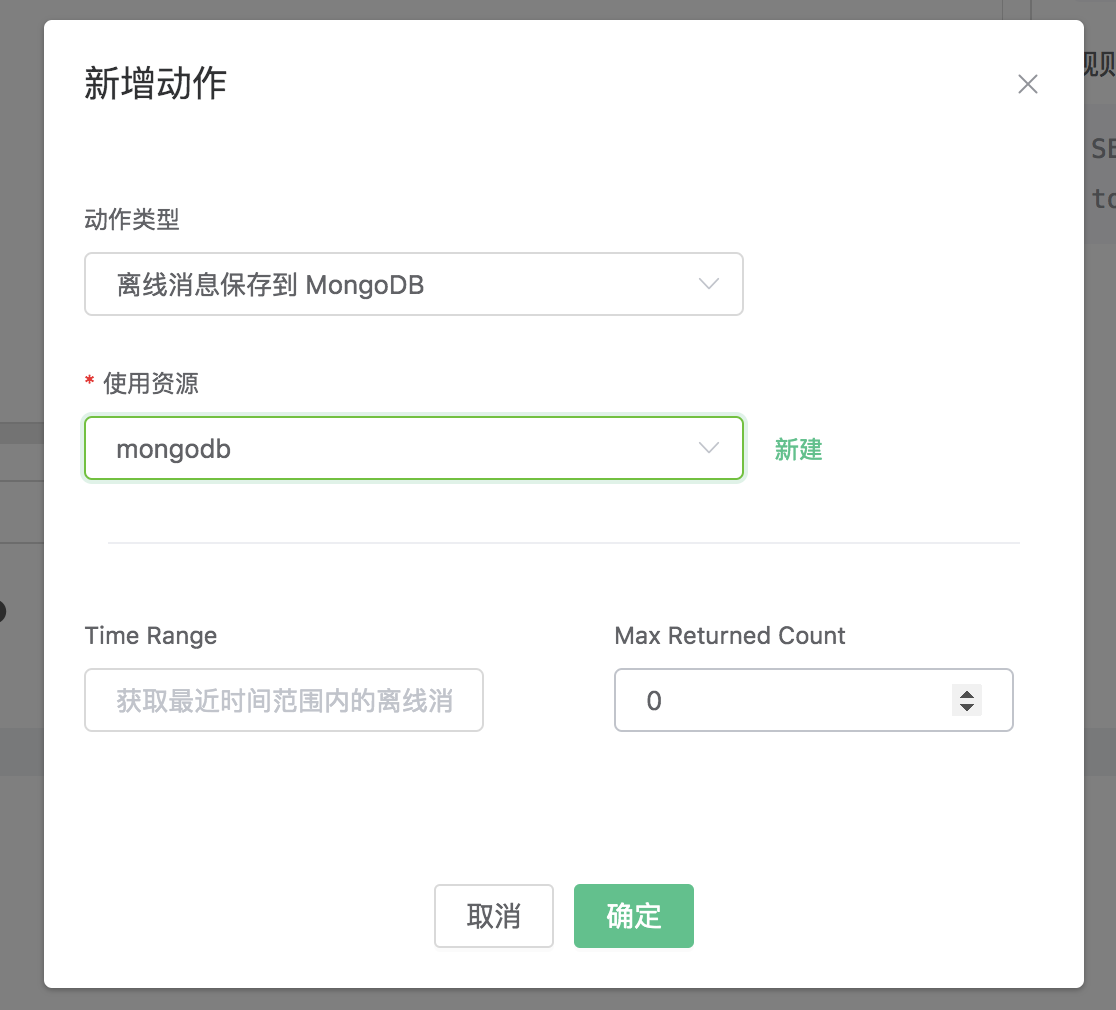
Task: Click the dimmed code area behind the dialog
Action: point(1100,175)
